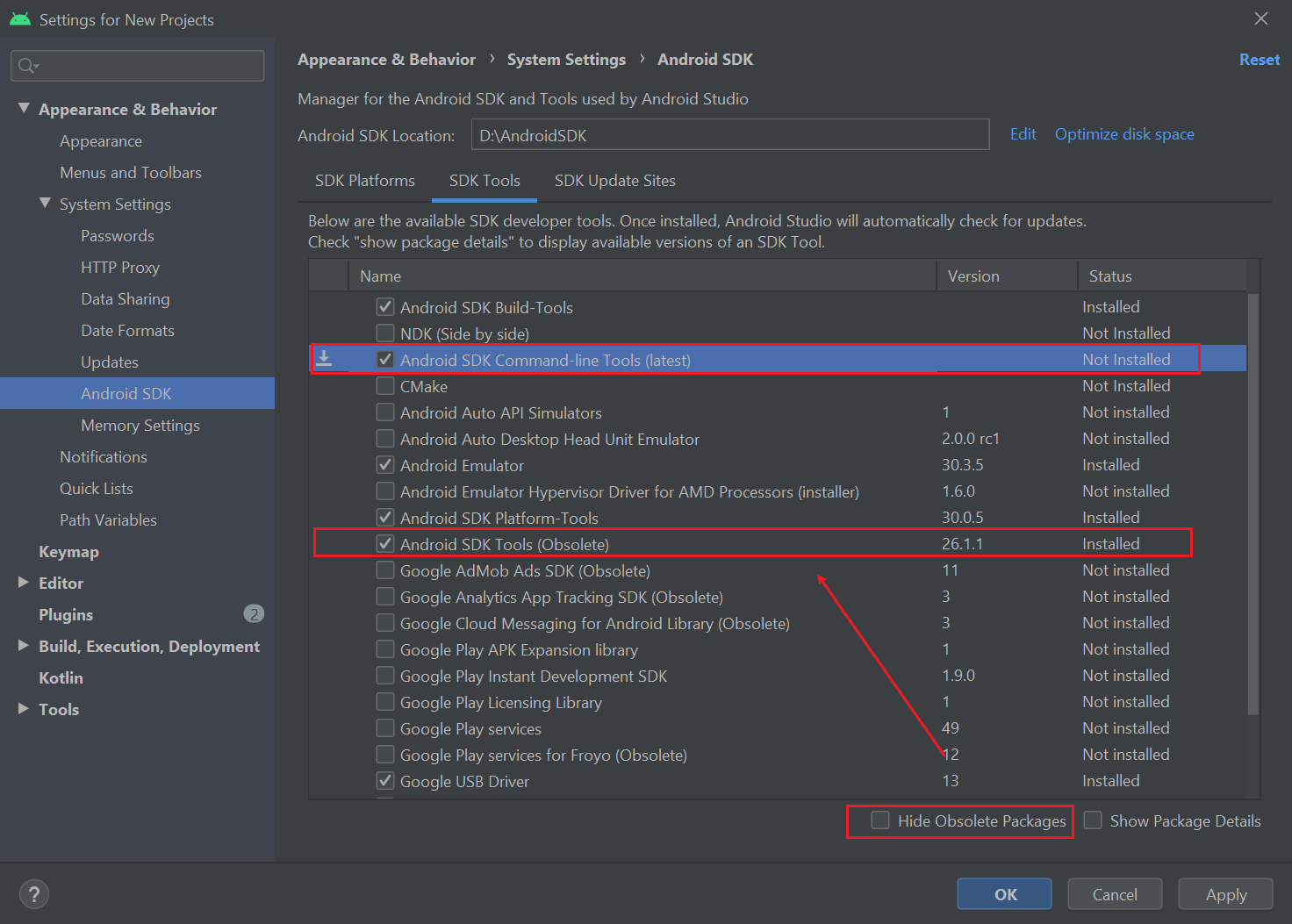Collapse the Appearance & Behavior section

click(x=25, y=108)
